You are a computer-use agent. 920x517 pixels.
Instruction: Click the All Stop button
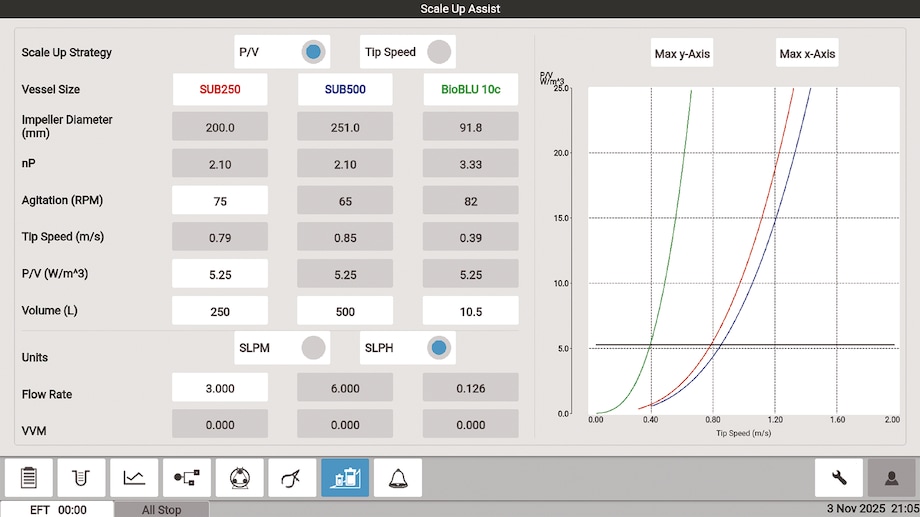[x=161, y=509]
